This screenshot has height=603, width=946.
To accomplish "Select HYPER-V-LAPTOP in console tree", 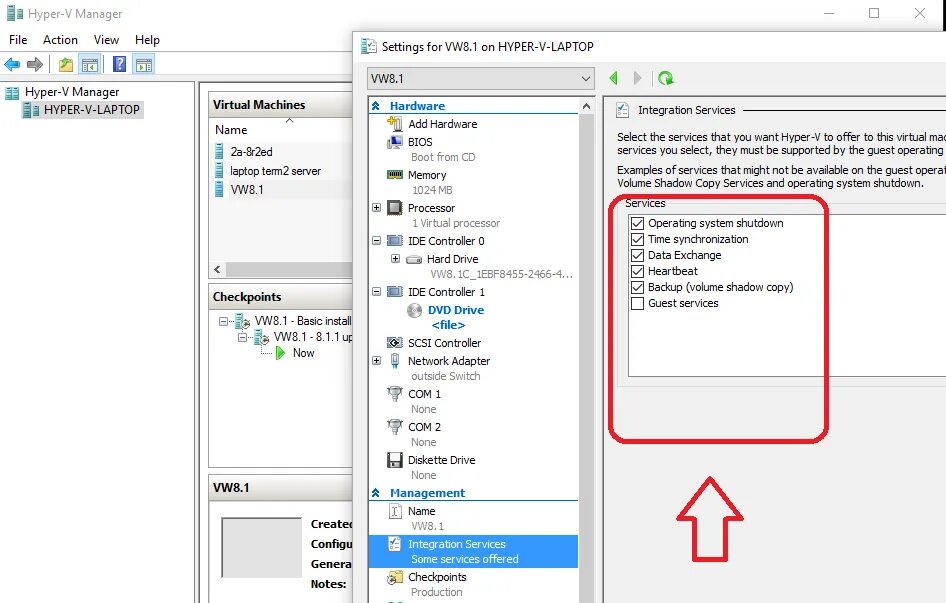I will pos(91,110).
